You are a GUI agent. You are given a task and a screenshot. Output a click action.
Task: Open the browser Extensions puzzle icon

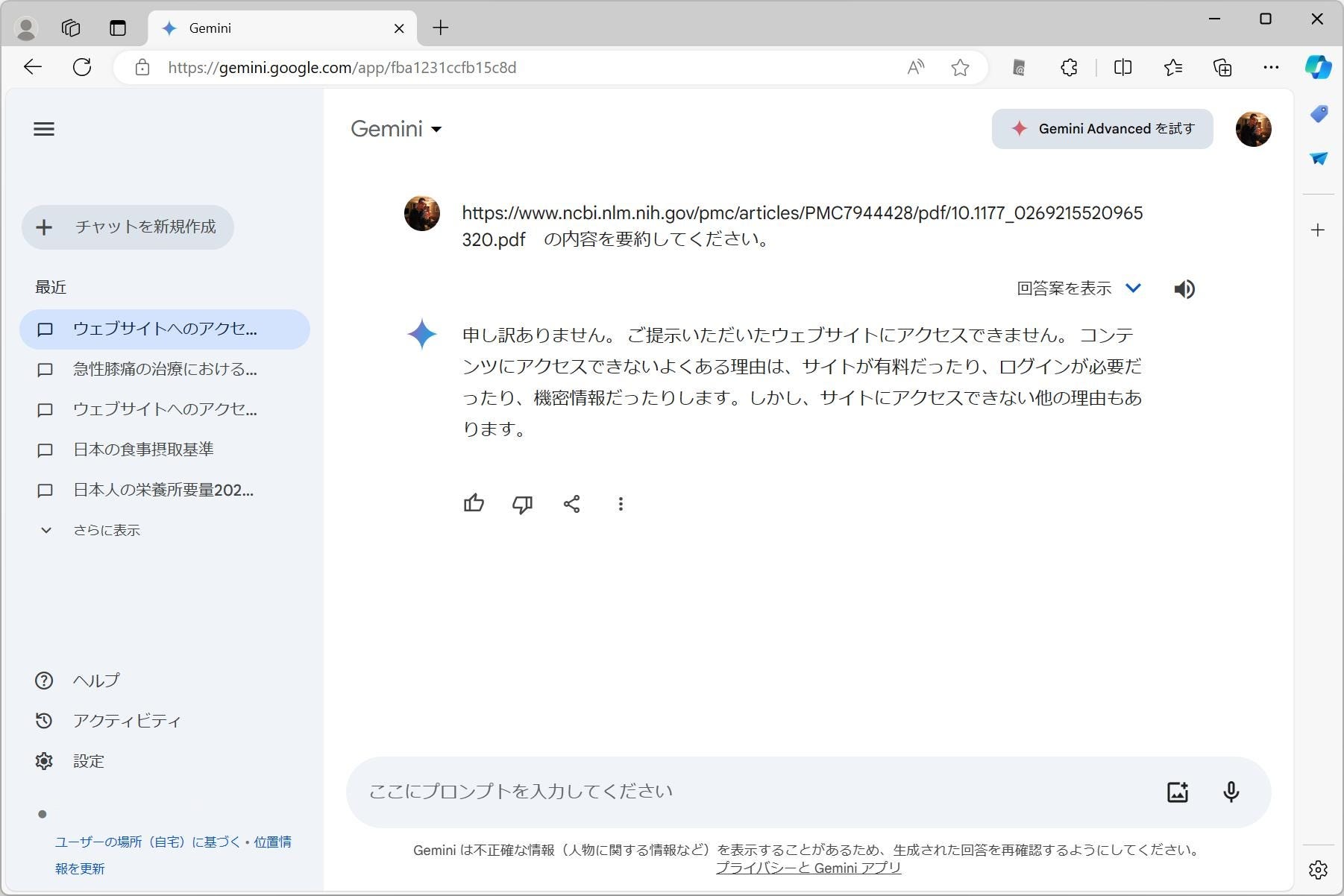pos(1069,68)
